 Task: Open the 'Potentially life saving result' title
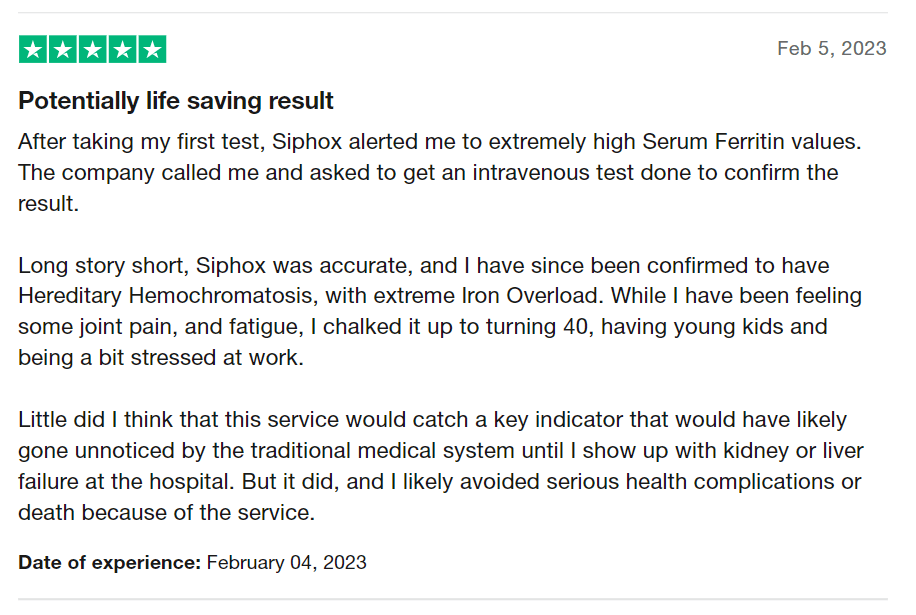pyautogui.click(x=176, y=100)
